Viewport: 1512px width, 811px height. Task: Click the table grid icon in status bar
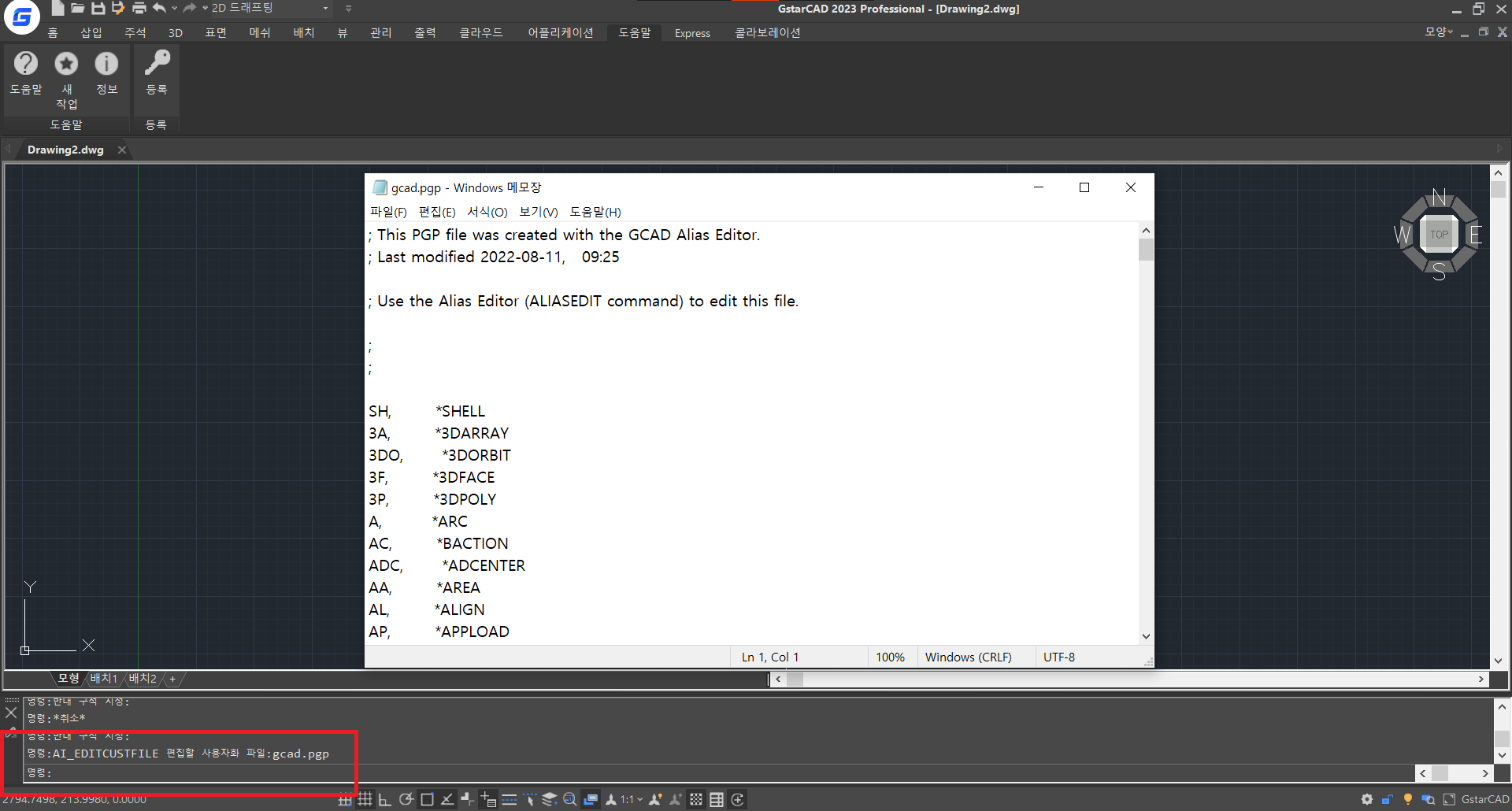pyautogui.click(x=717, y=800)
